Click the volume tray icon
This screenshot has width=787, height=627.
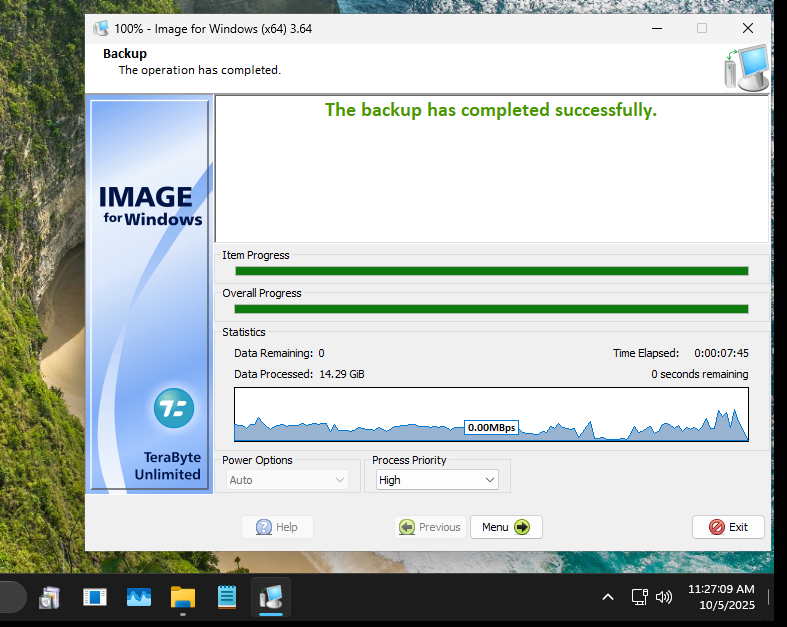click(x=664, y=597)
